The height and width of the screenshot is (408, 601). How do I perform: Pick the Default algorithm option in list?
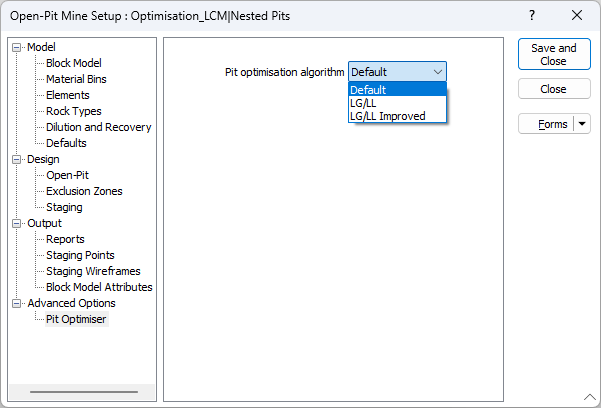click(x=397, y=90)
